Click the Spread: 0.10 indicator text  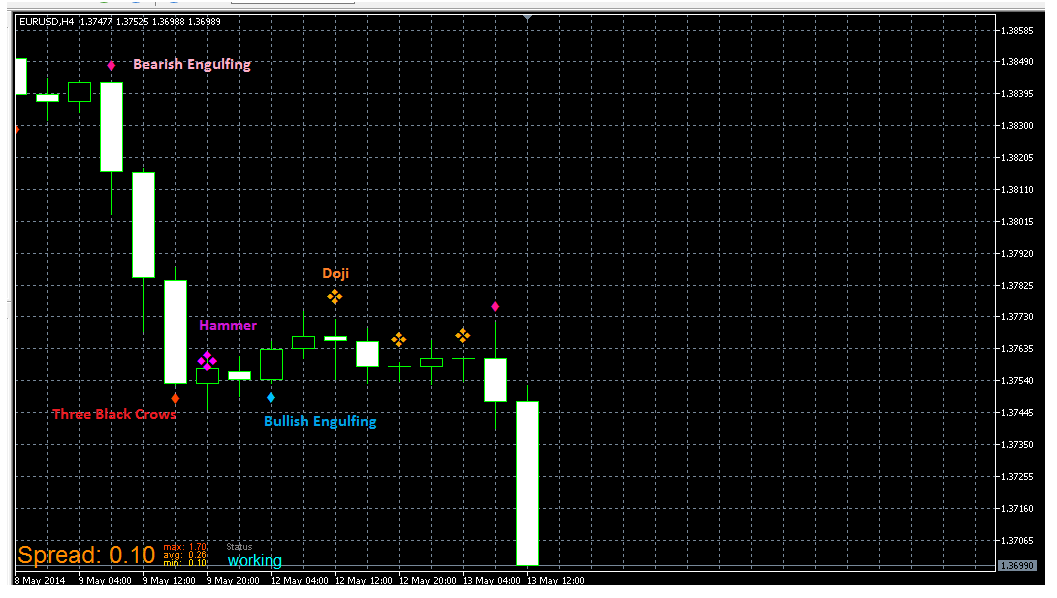86,555
